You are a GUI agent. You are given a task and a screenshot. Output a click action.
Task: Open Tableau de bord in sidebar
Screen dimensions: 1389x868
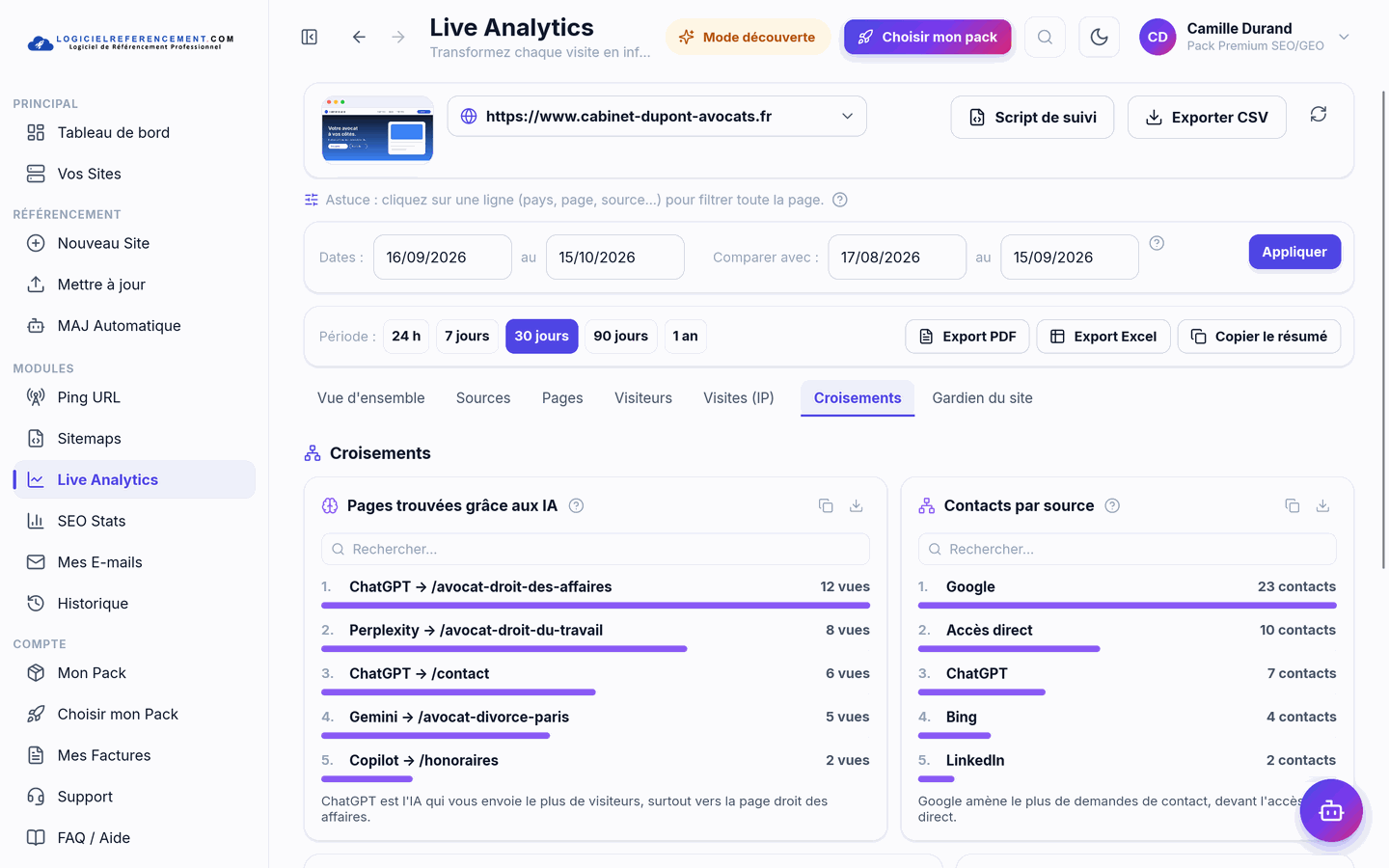tap(134, 132)
